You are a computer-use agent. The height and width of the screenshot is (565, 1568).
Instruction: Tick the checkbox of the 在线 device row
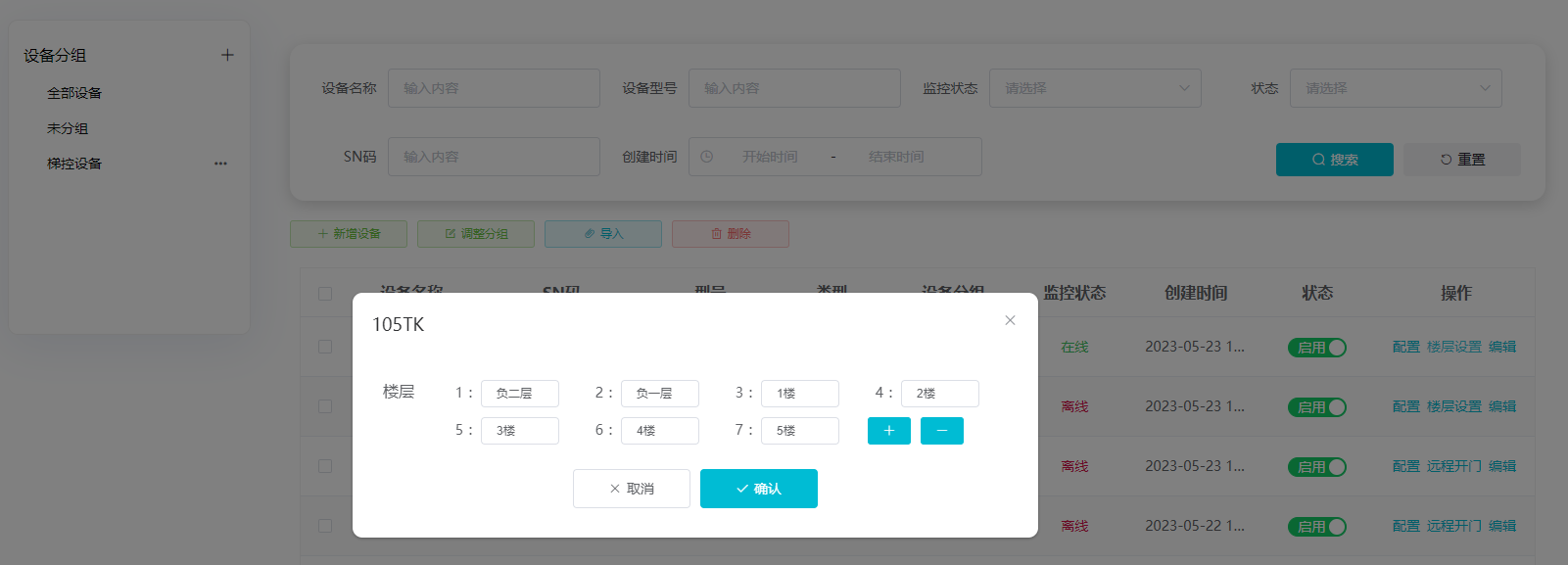coord(325,347)
